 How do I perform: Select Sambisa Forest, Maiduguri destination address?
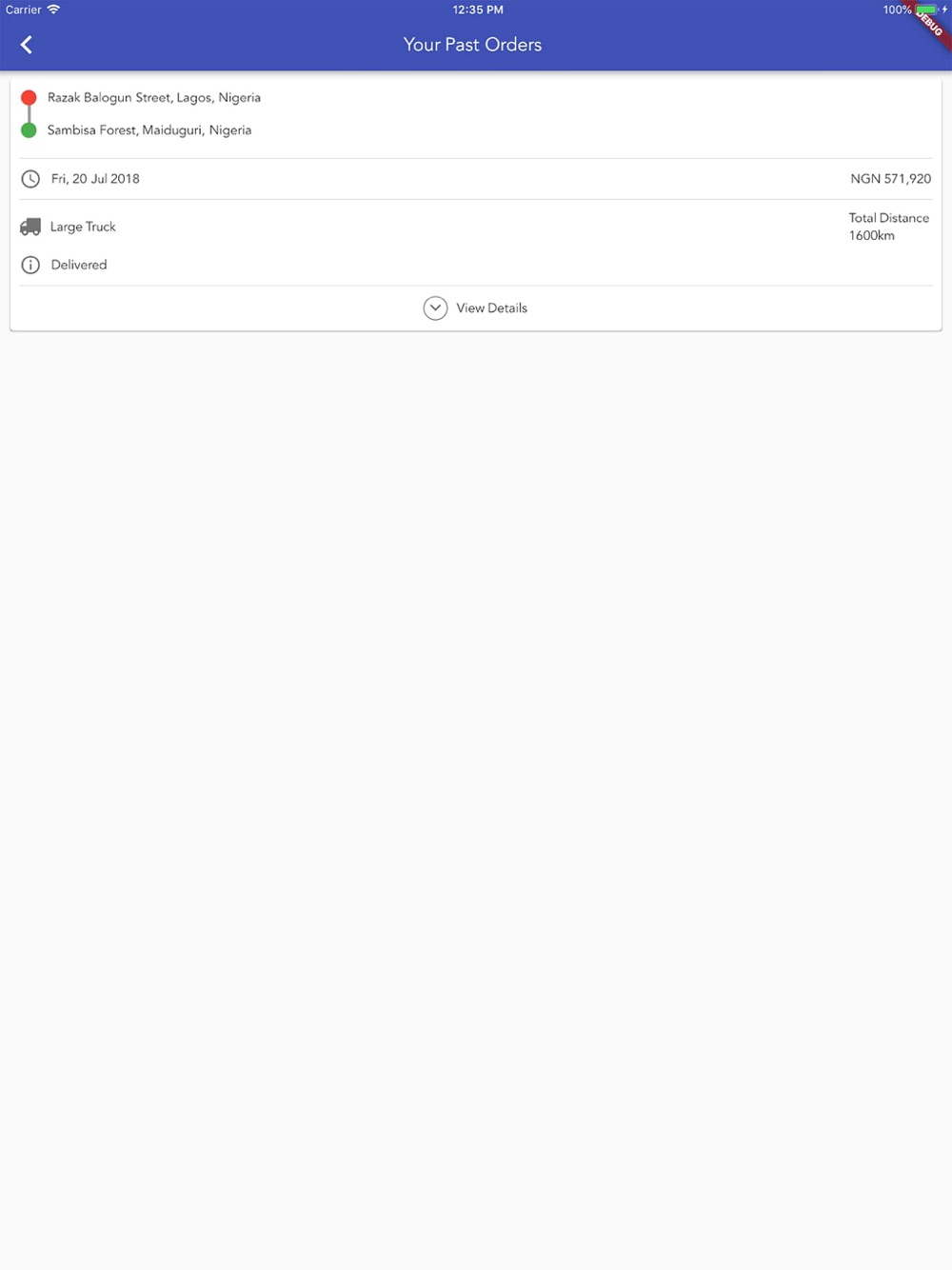pos(149,130)
